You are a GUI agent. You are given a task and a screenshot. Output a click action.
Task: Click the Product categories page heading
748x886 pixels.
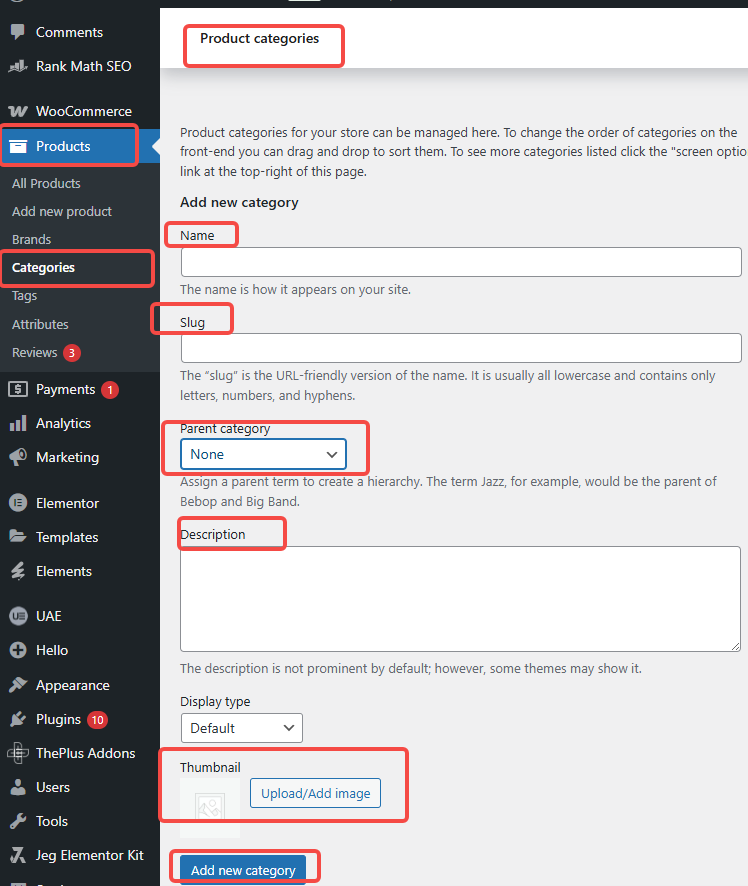click(x=259, y=38)
